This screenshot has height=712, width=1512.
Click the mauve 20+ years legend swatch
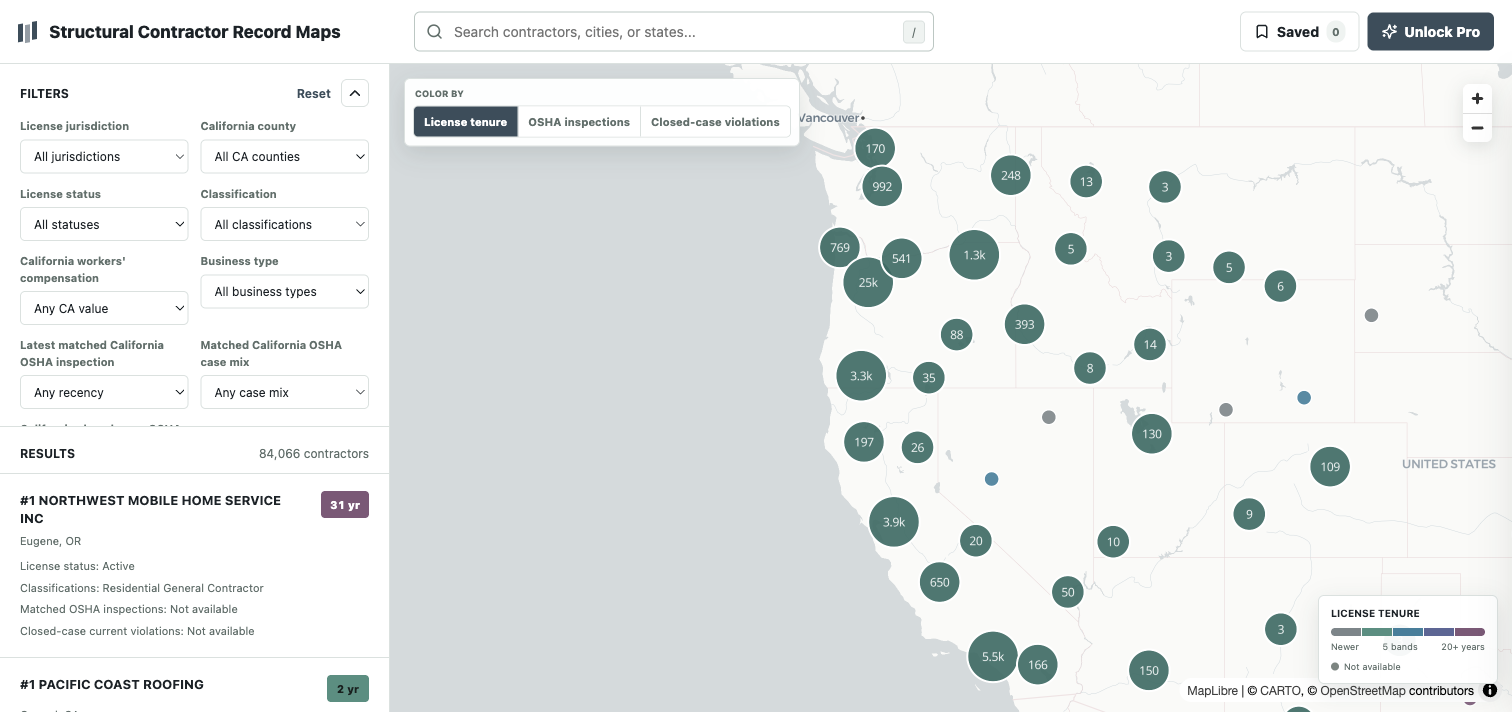point(1470,632)
